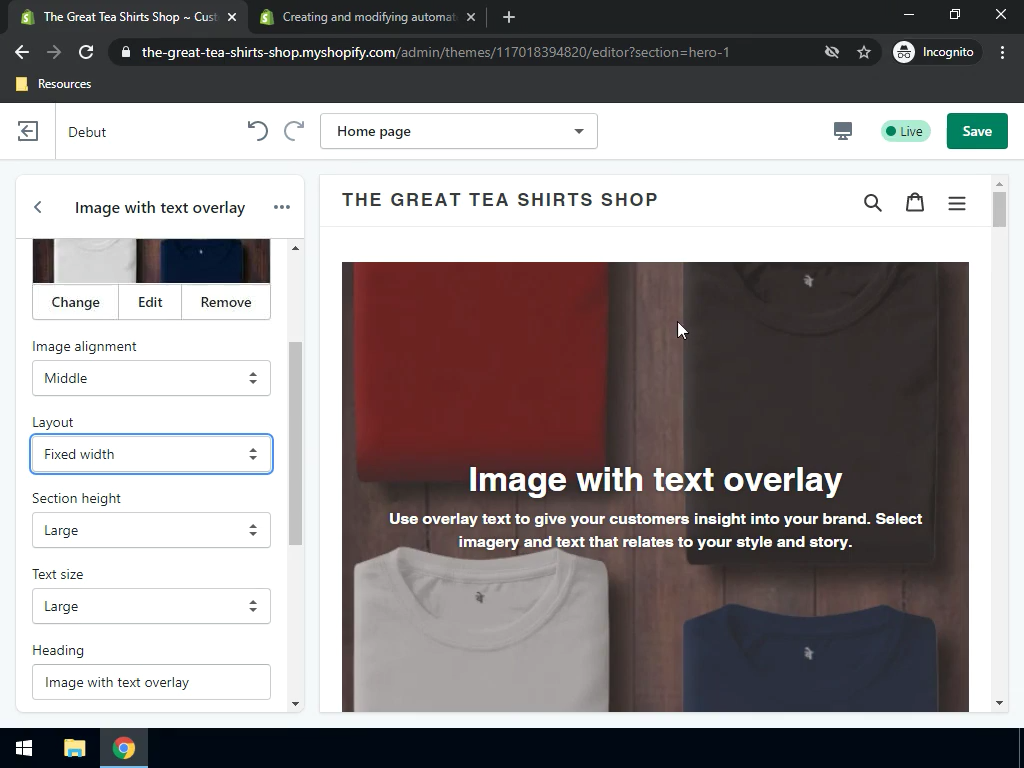Open the Layout Fixed width dropdown
Screen dimensions: 1024x768
(151, 454)
